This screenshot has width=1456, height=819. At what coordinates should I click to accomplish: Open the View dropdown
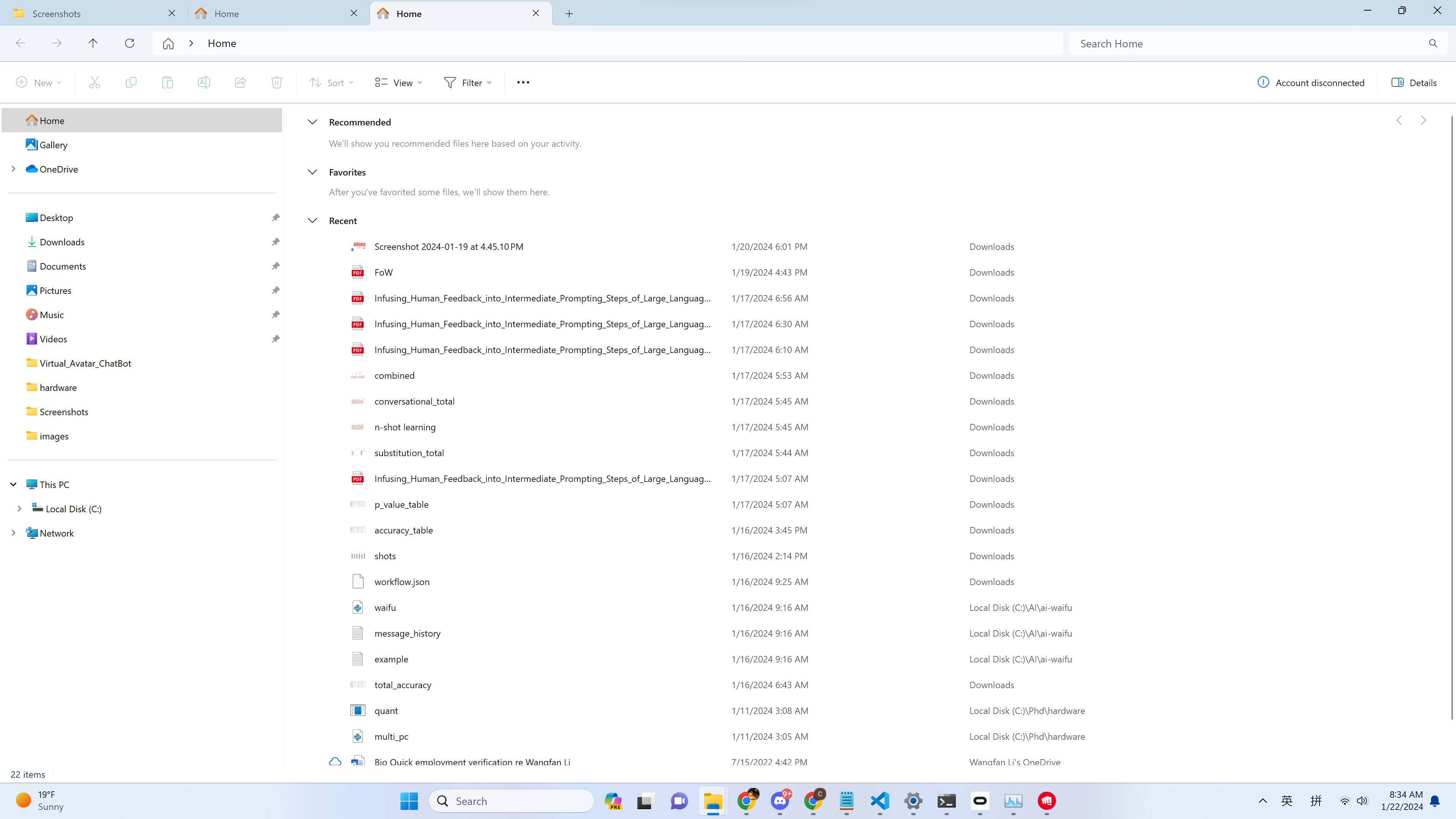[x=399, y=83]
